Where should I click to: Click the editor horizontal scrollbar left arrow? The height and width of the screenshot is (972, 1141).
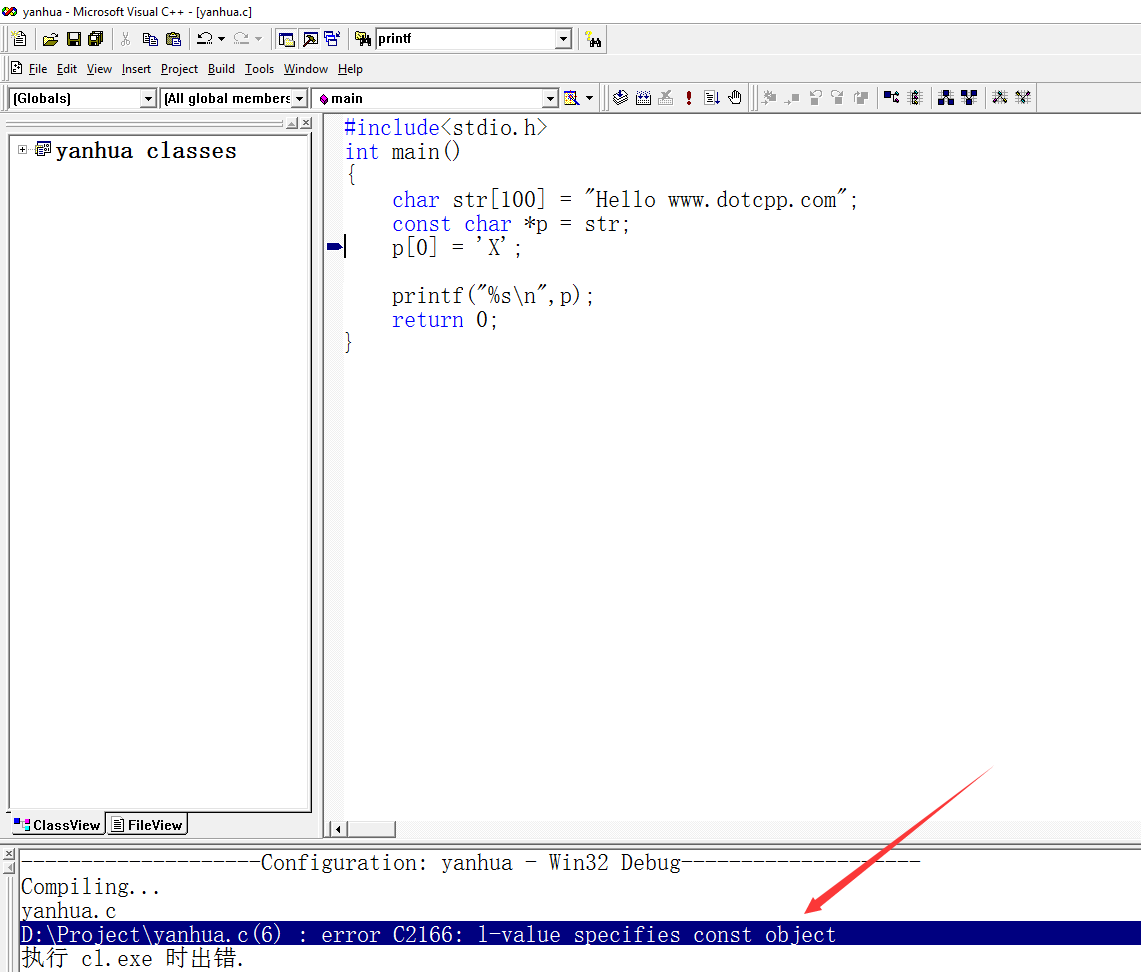pyautogui.click(x=338, y=829)
